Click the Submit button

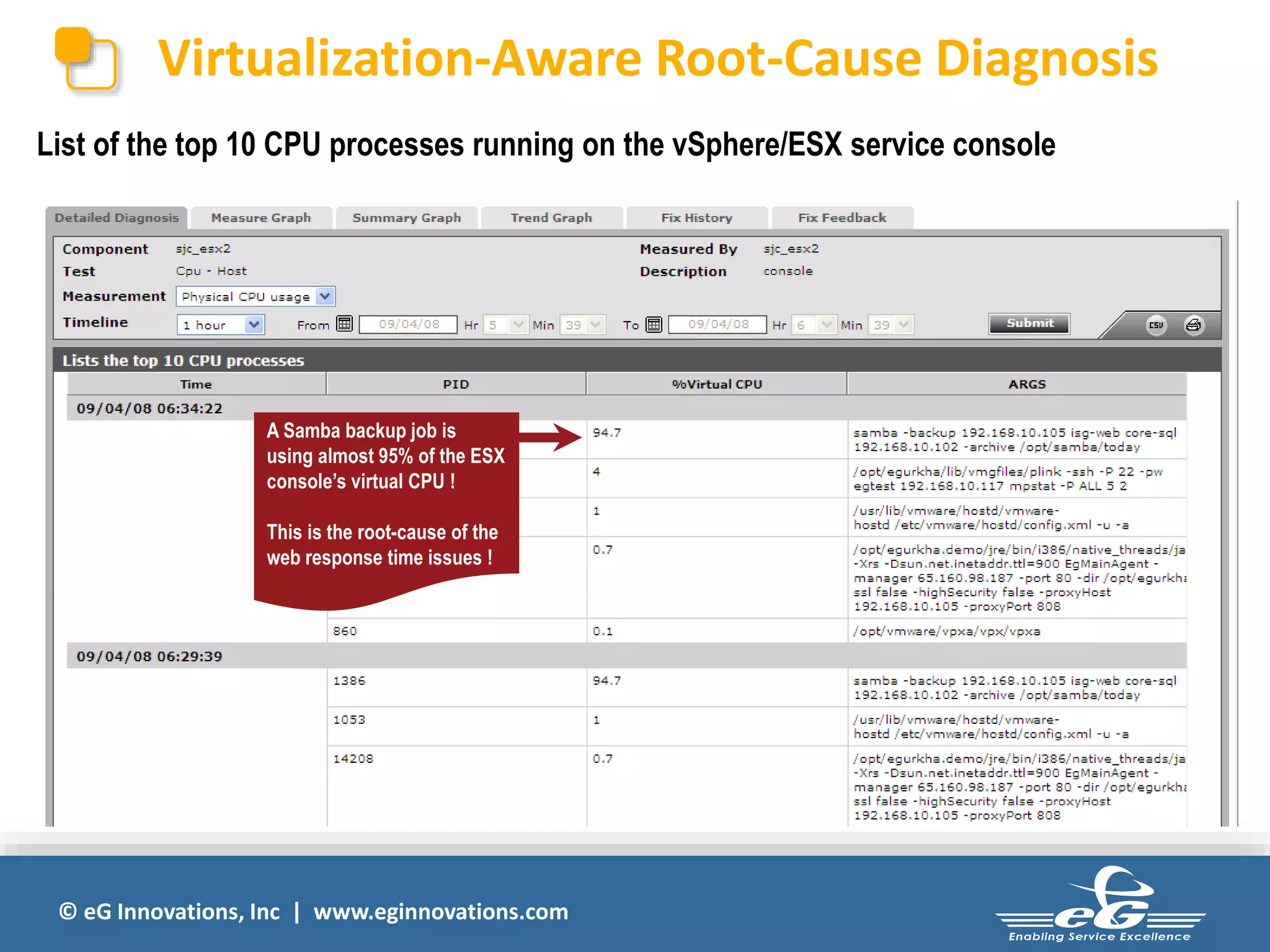coord(1029,324)
